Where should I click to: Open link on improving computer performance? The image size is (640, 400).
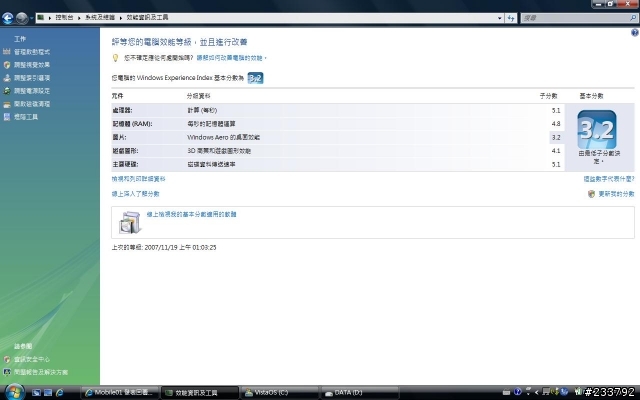[x=231, y=58]
